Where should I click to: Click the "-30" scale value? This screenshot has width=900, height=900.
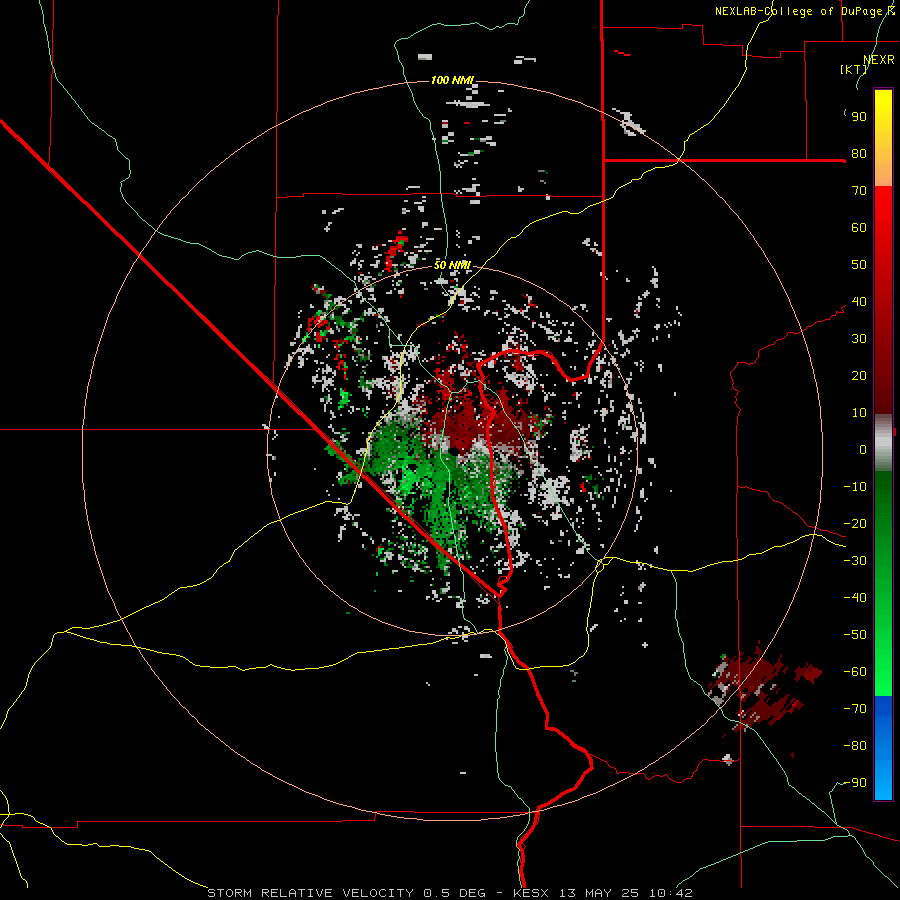tap(855, 561)
